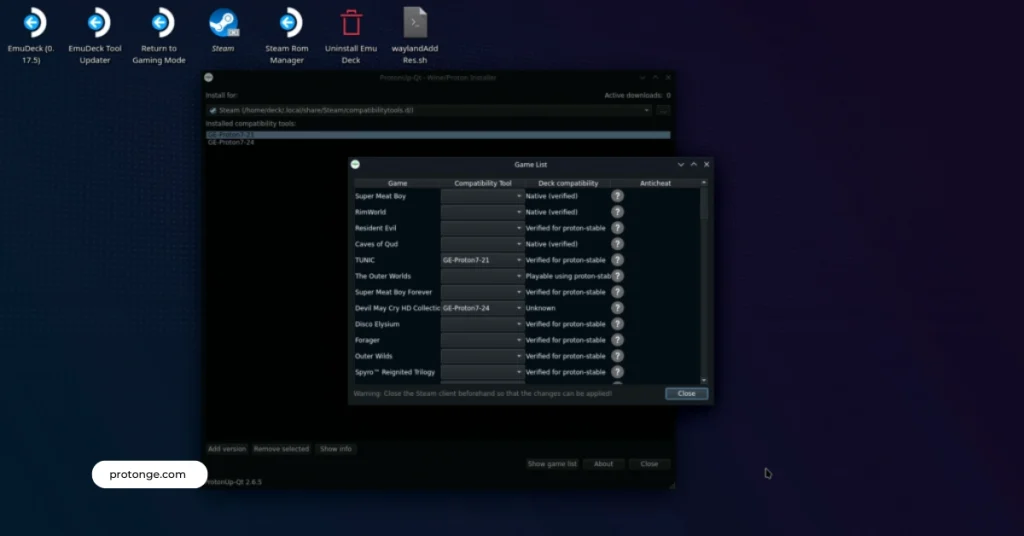Select GE-Proton7-24 in installed tools list
The width and height of the screenshot is (1024, 536).
231,143
